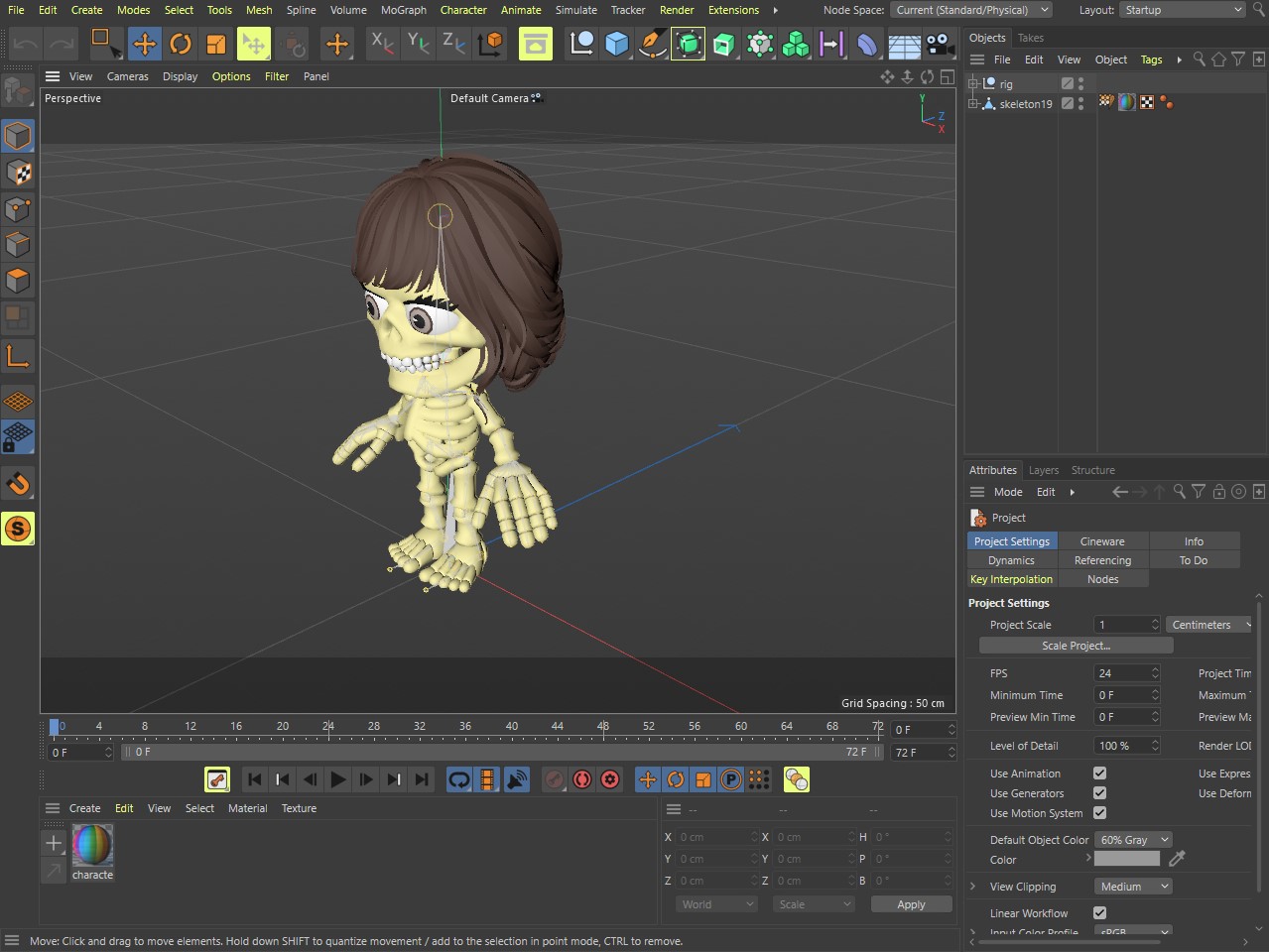This screenshot has width=1269, height=952.
Task: Uncheck the Linear Workflow checkbox
Action: pos(1099,913)
